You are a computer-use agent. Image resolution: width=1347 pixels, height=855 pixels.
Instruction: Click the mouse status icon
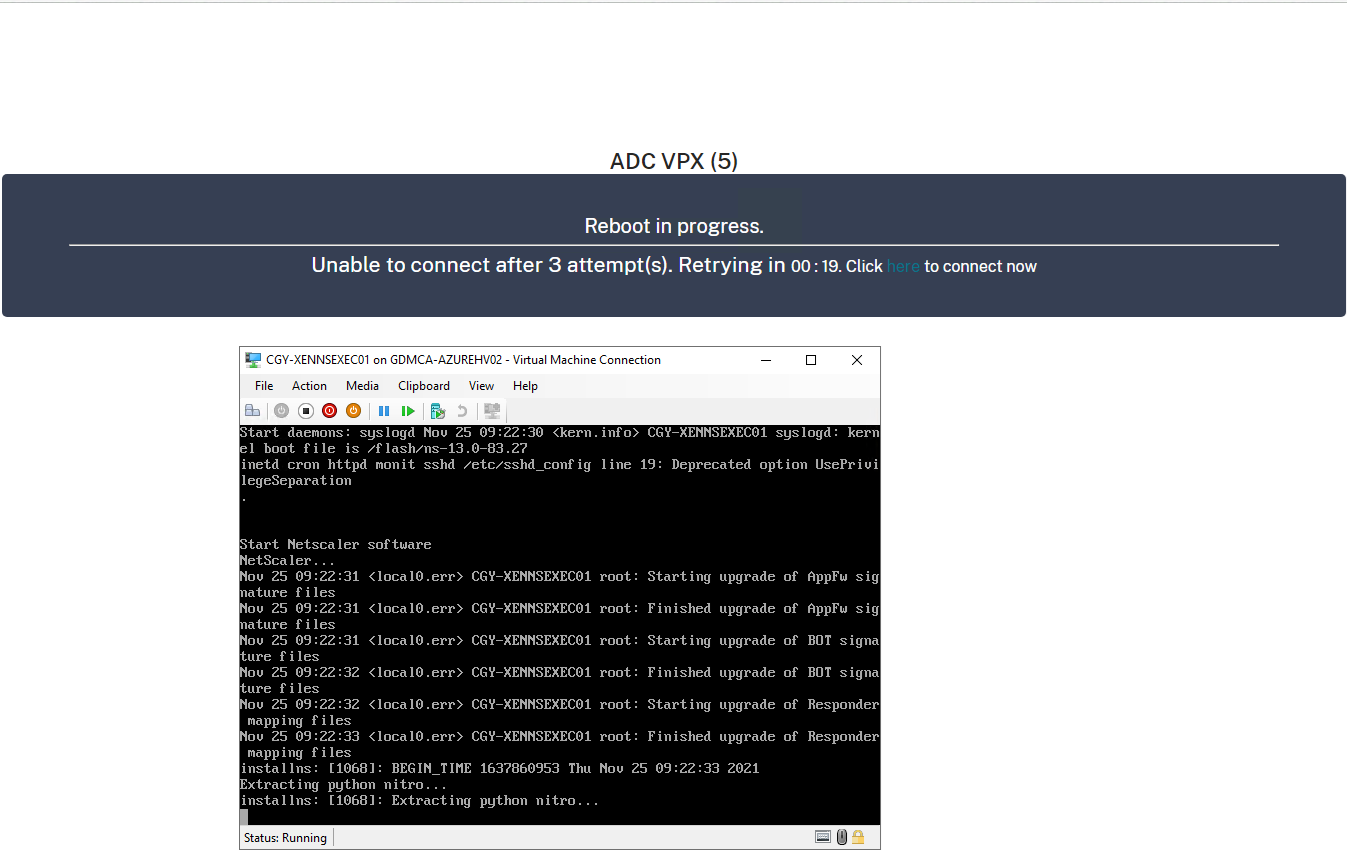(842, 837)
